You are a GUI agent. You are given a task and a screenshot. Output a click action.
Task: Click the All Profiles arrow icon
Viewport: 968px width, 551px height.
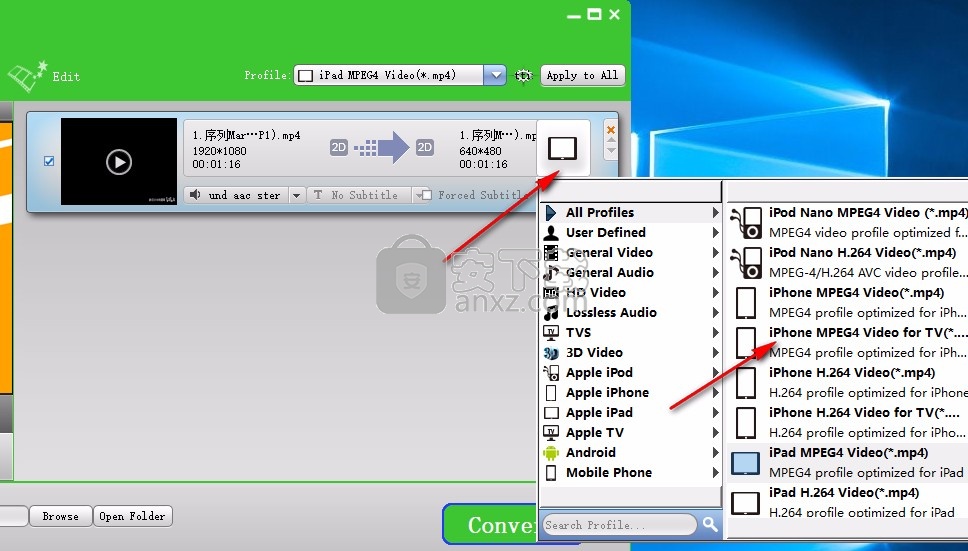(551, 213)
